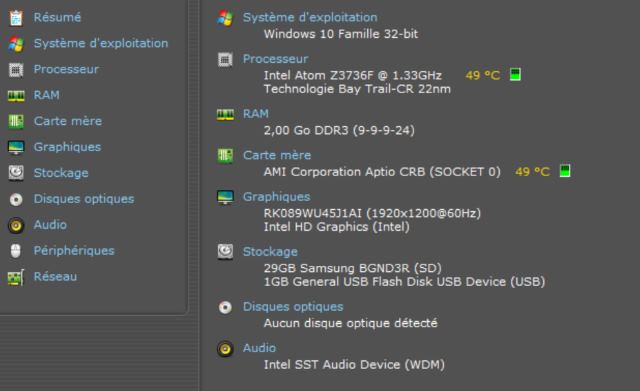Click the Audio speaker icon in sidebar
Screen dimensions: 640x391
tap(16, 225)
